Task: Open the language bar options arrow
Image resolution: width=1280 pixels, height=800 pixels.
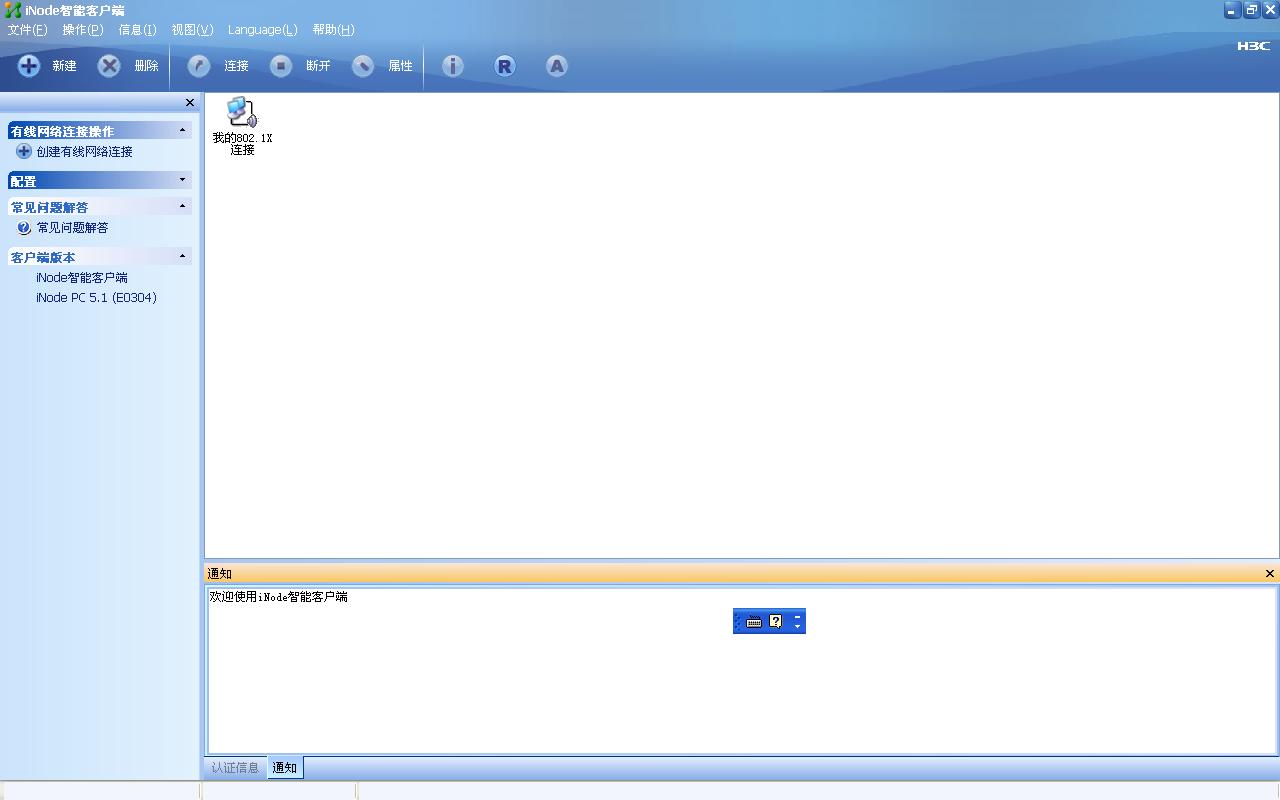Action: point(797,627)
